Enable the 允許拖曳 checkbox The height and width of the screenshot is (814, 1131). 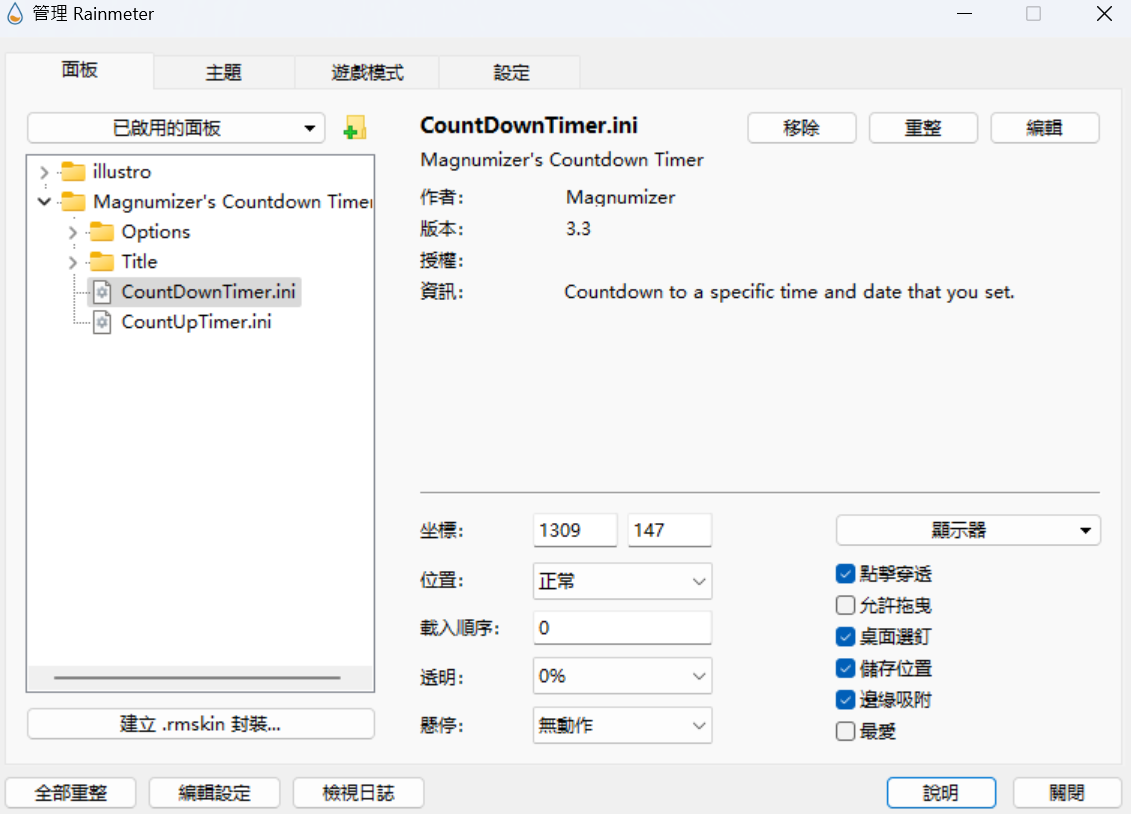point(845,605)
